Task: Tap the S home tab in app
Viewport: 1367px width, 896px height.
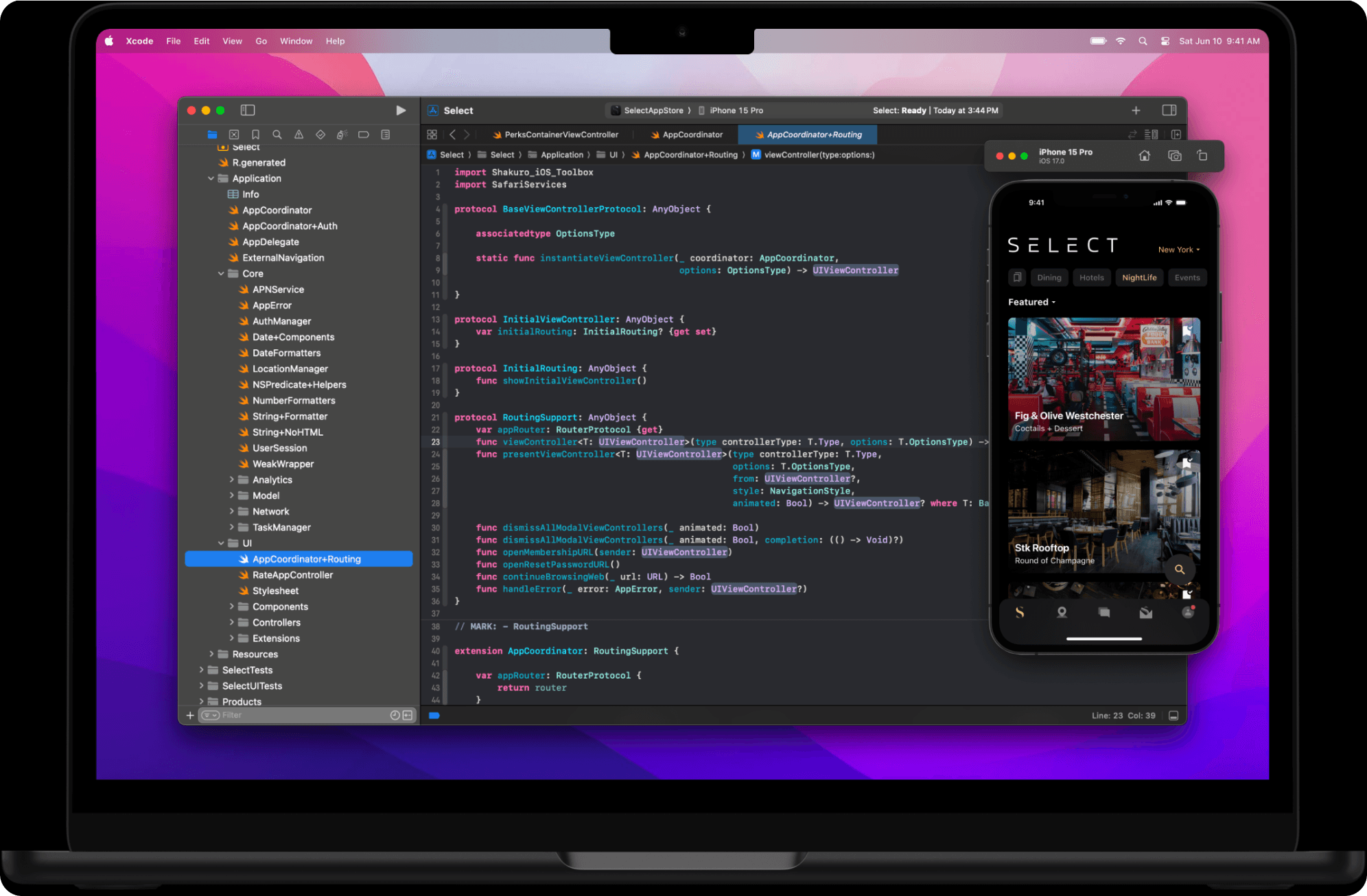Action: [x=1020, y=612]
